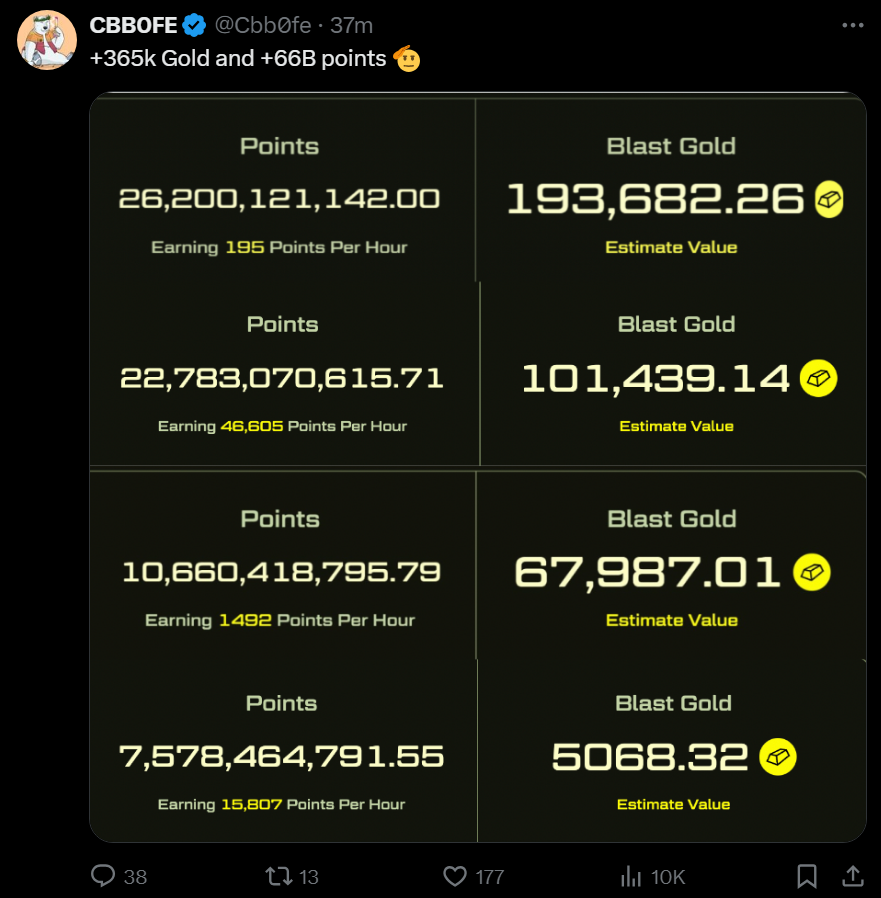The width and height of the screenshot is (881, 898).
Task: Open the three-dot more options menu
Action: point(851,25)
